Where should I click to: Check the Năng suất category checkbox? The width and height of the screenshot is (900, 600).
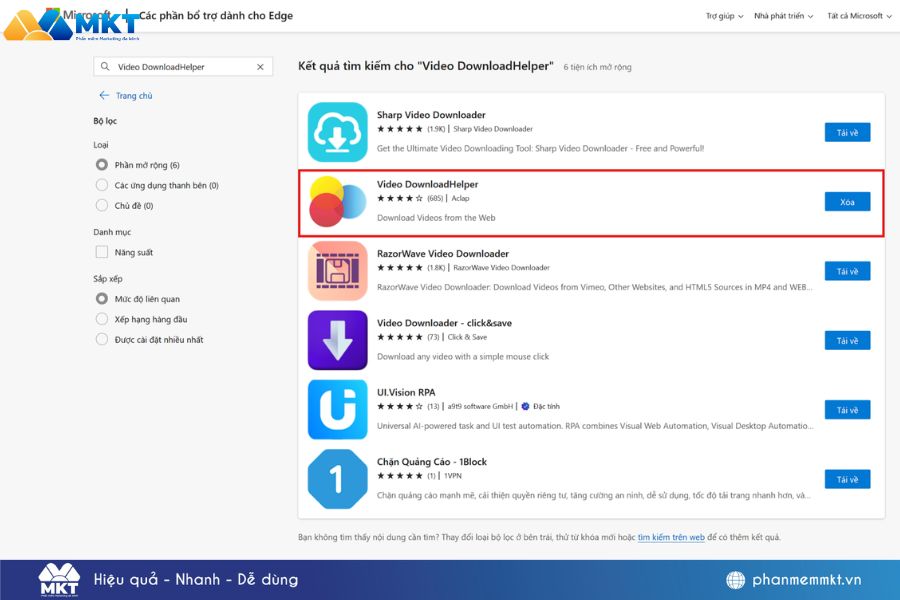pos(102,252)
